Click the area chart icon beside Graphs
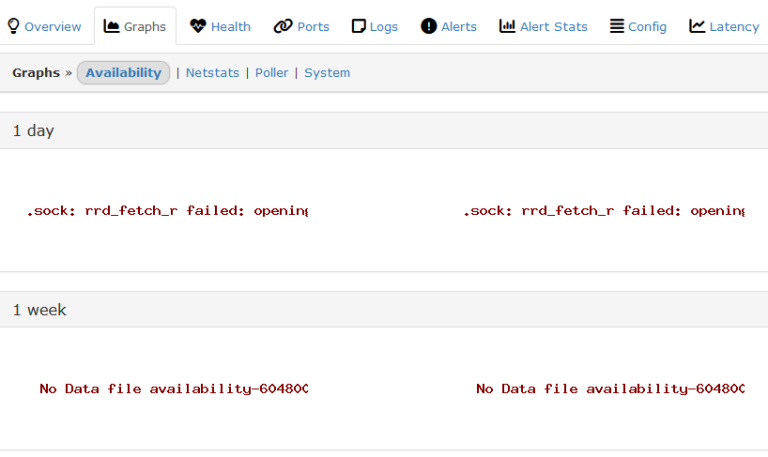Viewport: 768px width, 457px height. 112,26
